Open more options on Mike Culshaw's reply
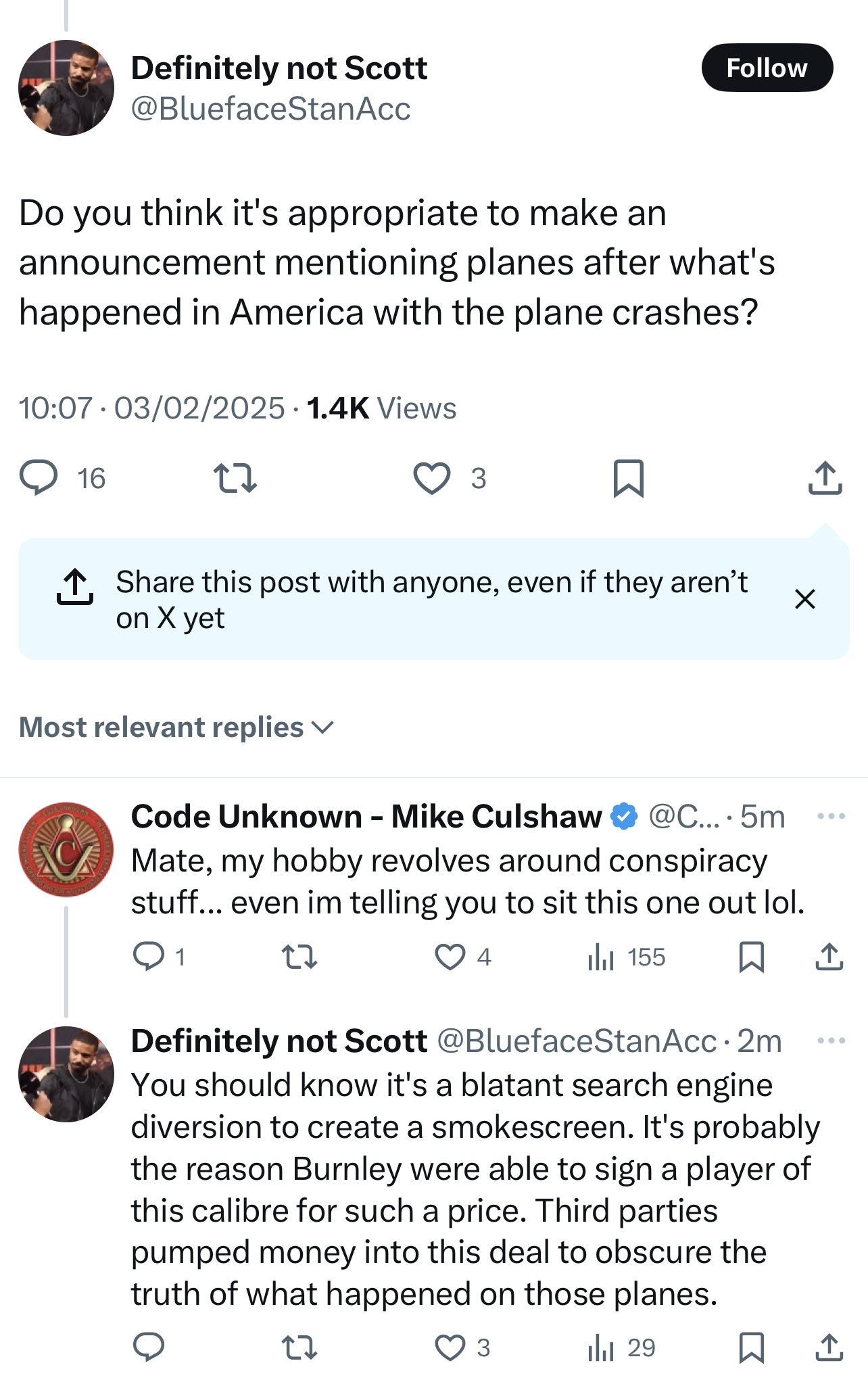 (x=831, y=817)
